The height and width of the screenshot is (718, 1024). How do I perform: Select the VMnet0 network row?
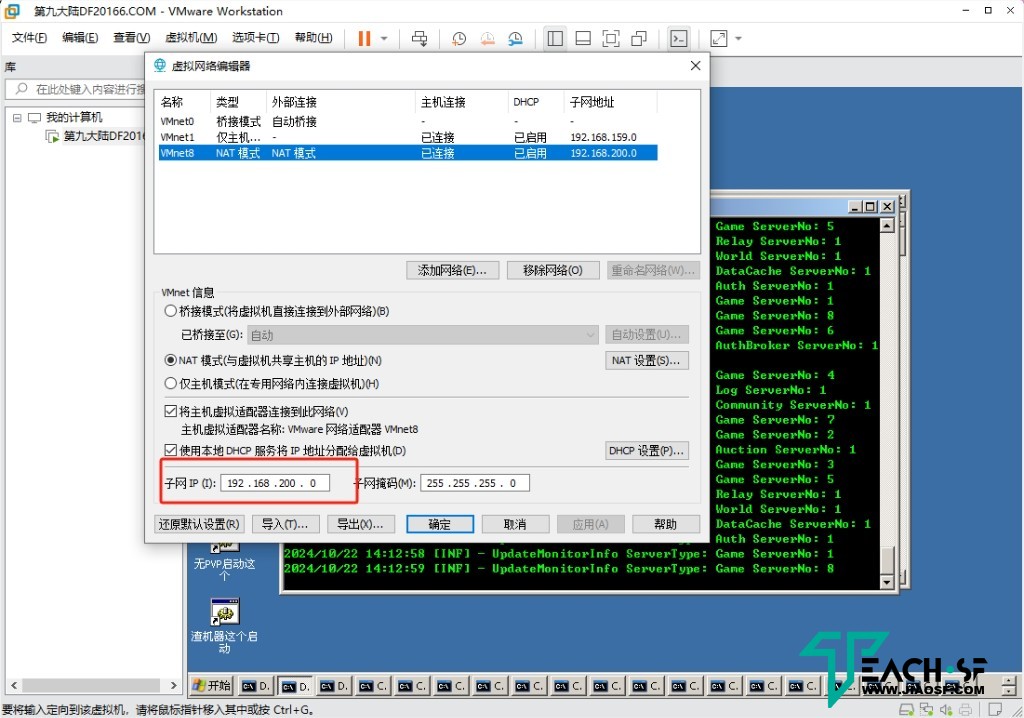click(408, 122)
